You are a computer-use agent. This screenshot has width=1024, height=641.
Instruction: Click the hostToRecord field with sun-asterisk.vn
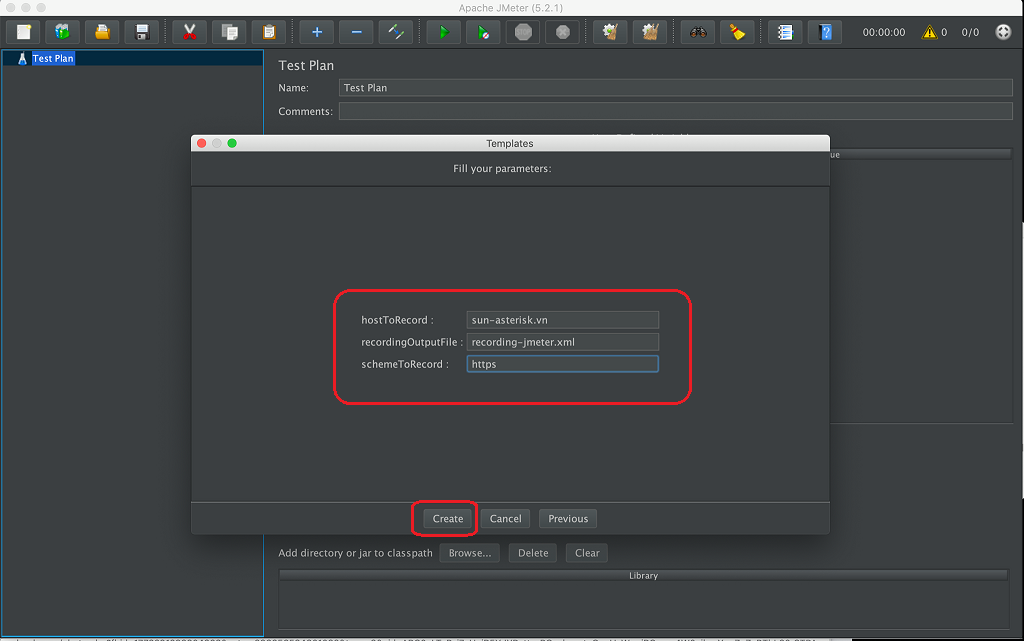point(562,320)
